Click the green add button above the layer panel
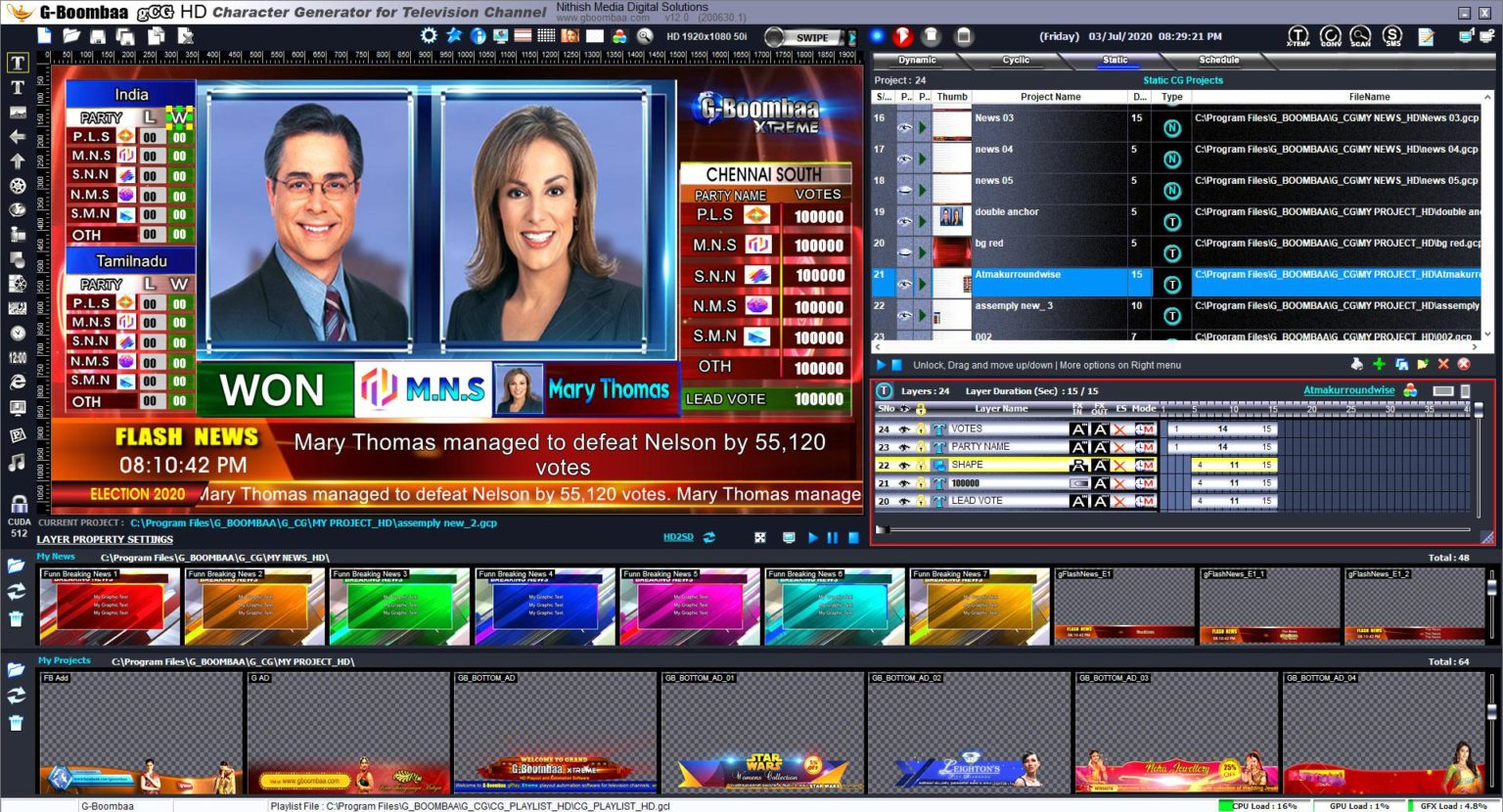Screen dimensions: 1503x812 point(1379,366)
